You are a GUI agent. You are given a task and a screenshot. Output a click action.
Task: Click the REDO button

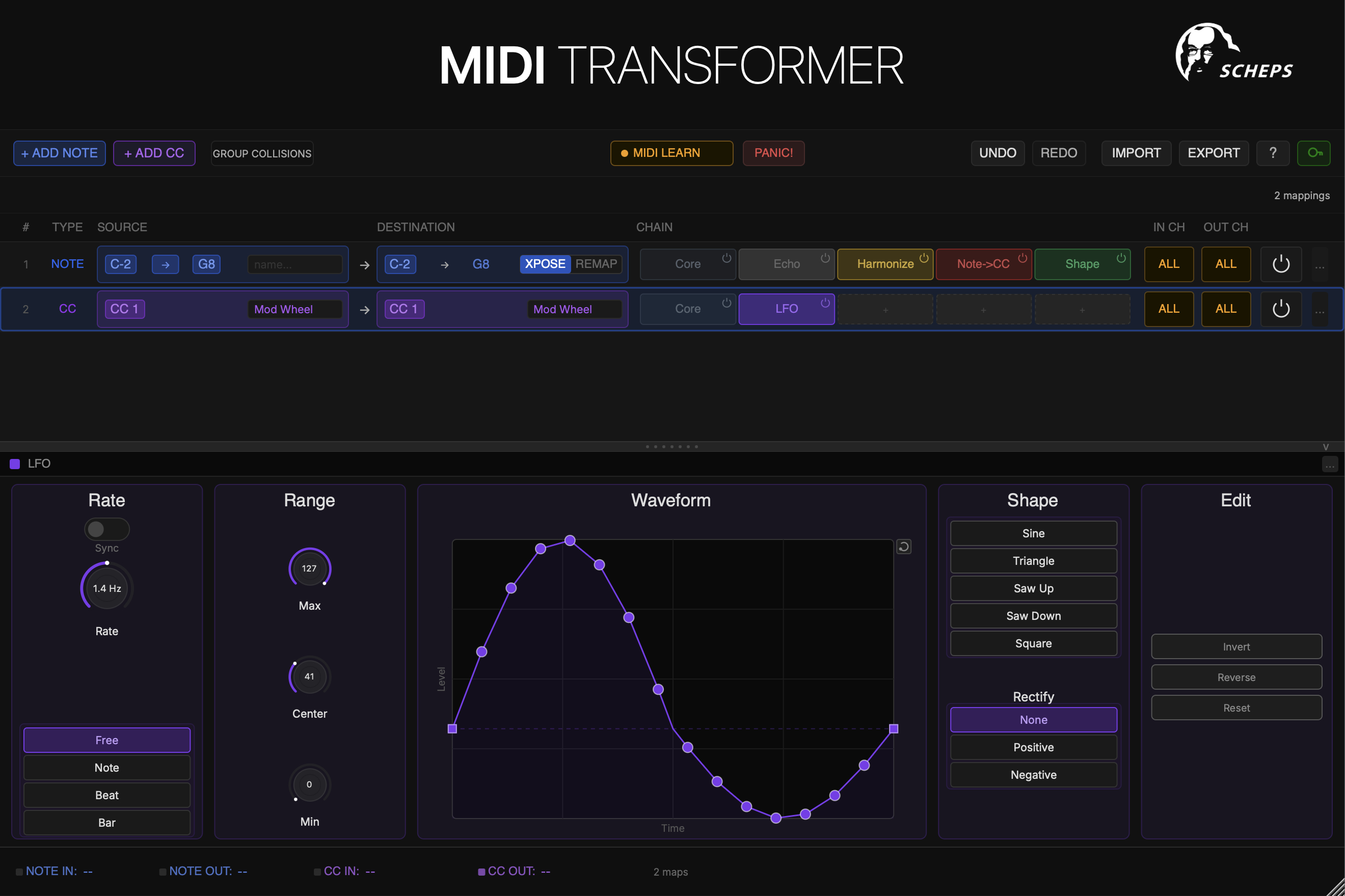[x=1059, y=153]
